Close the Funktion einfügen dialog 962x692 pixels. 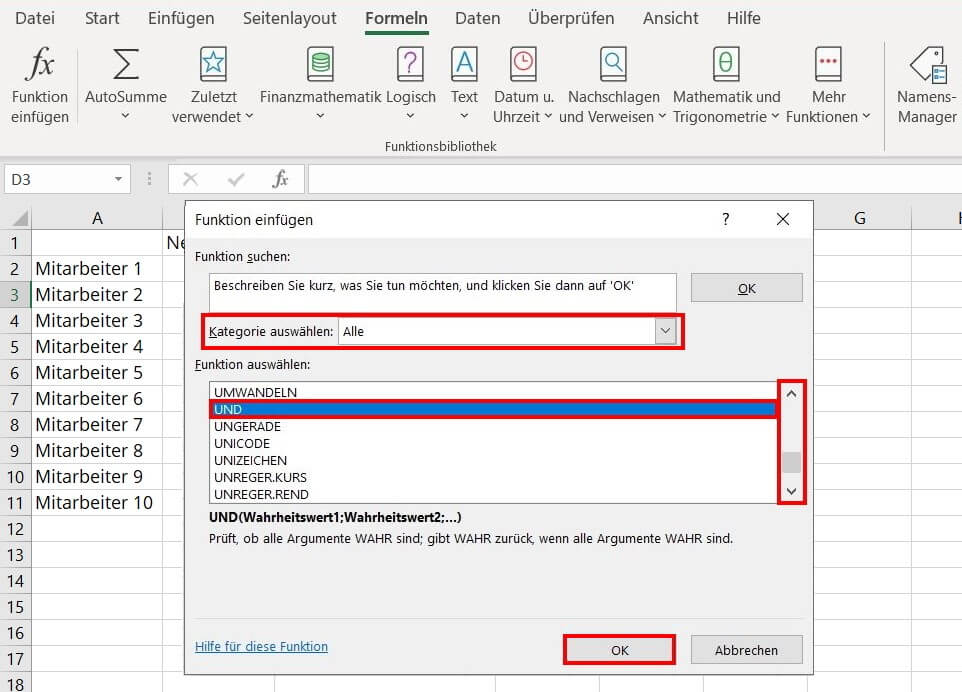(783, 219)
